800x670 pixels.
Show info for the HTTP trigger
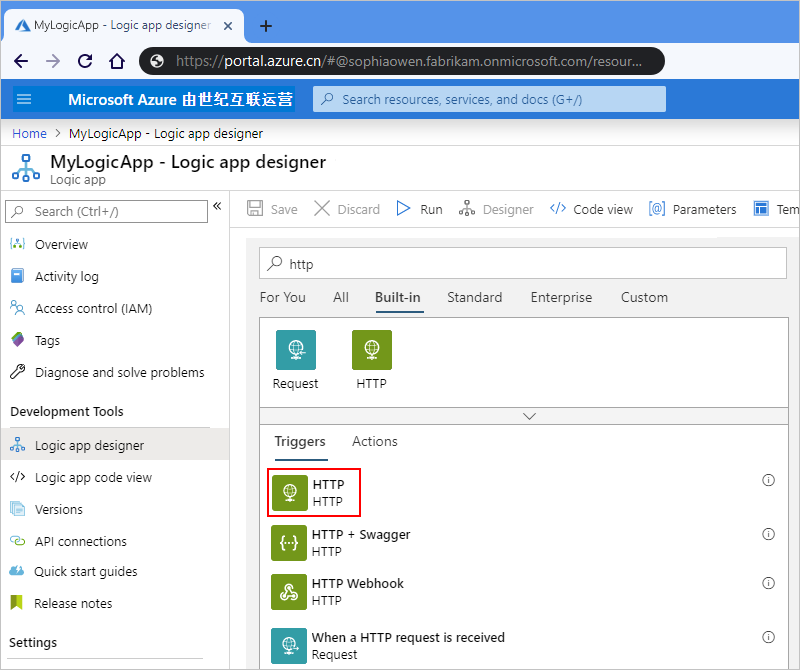pyautogui.click(x=768, y=480)
